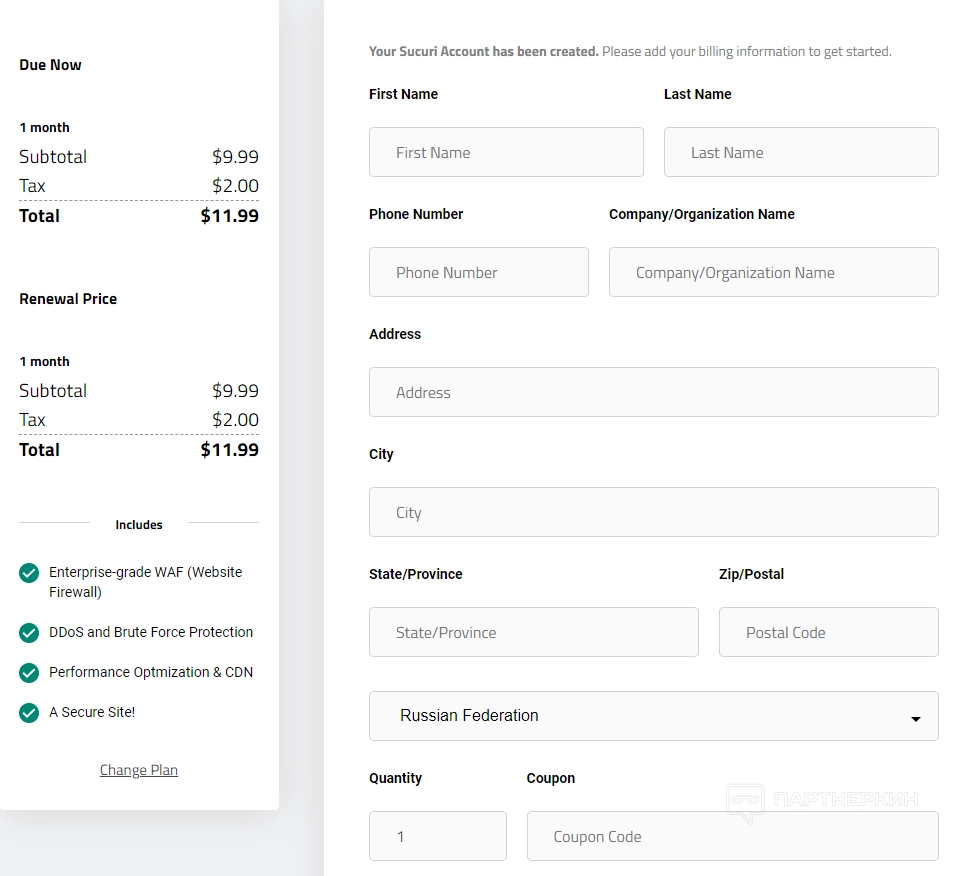Click the Postal Code field
Screen dimensions: 969x876
point(828,632)
